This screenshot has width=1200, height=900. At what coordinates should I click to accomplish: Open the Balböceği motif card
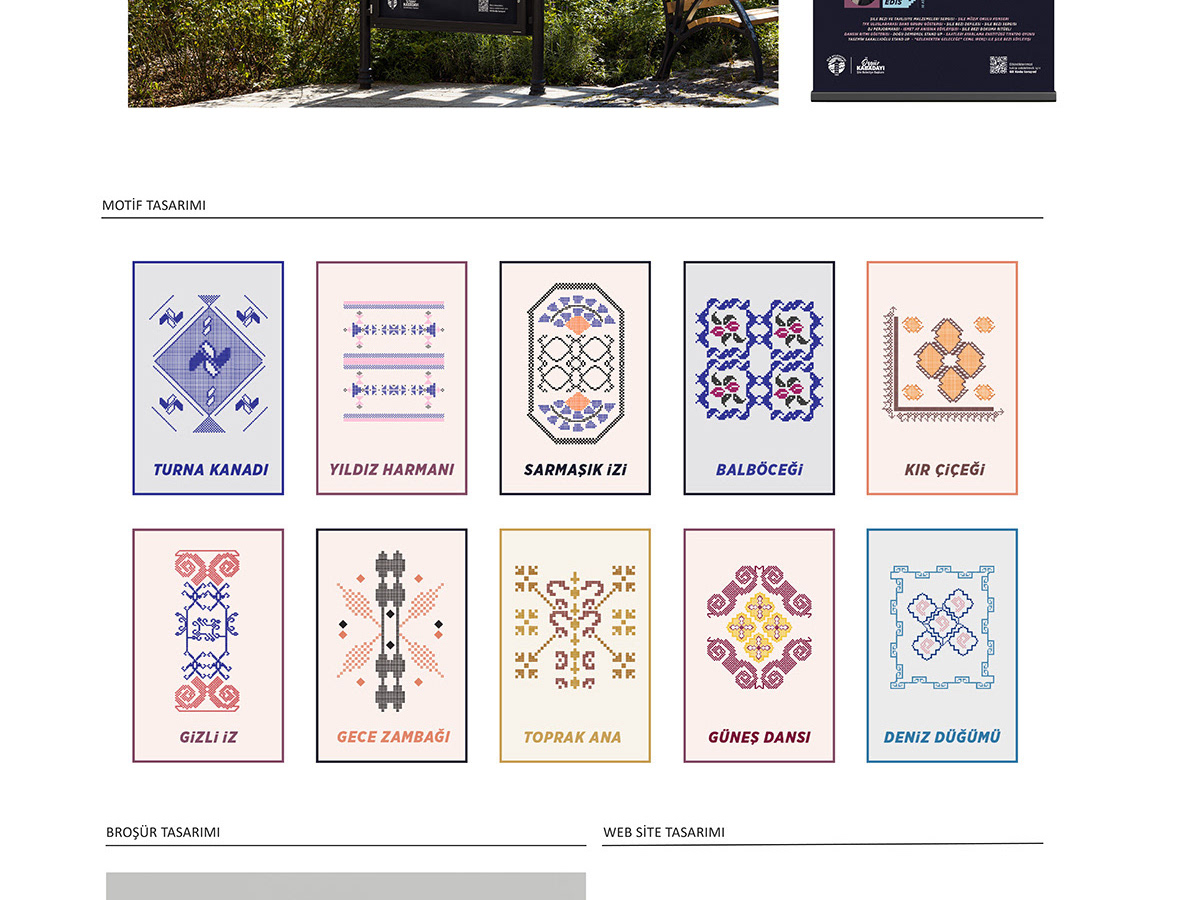tap(759, 378)
